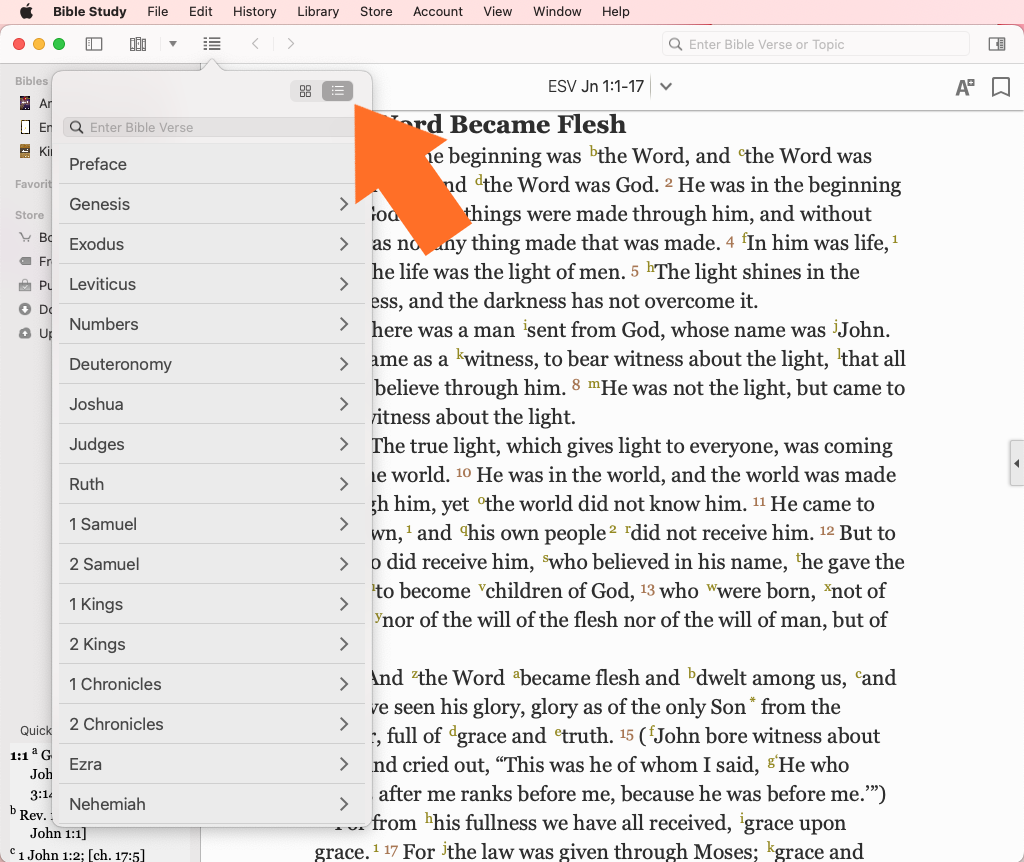Go forward with the right arrow
Image resolution: width=1024 pixels, height=862 pixels.
tap(291, 44)
